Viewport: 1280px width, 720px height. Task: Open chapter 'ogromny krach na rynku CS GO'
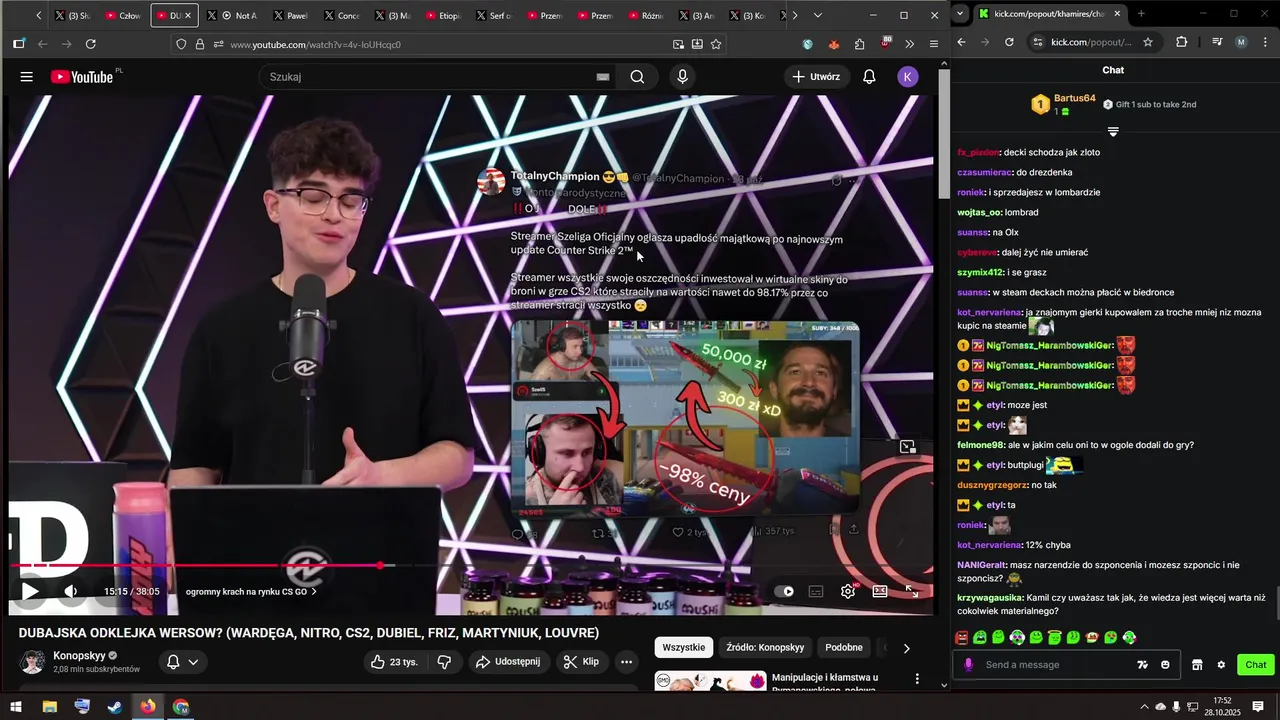click(251, 592)
